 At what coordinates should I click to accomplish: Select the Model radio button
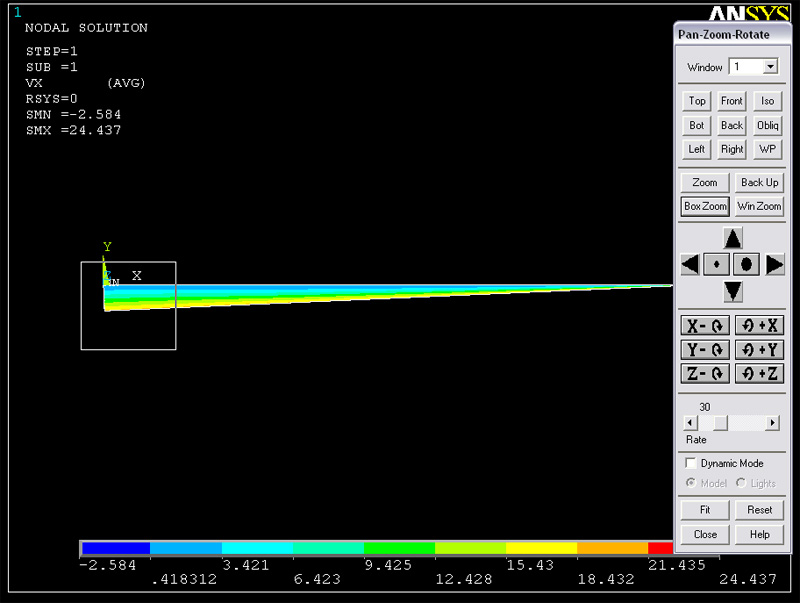coord(691,483)
